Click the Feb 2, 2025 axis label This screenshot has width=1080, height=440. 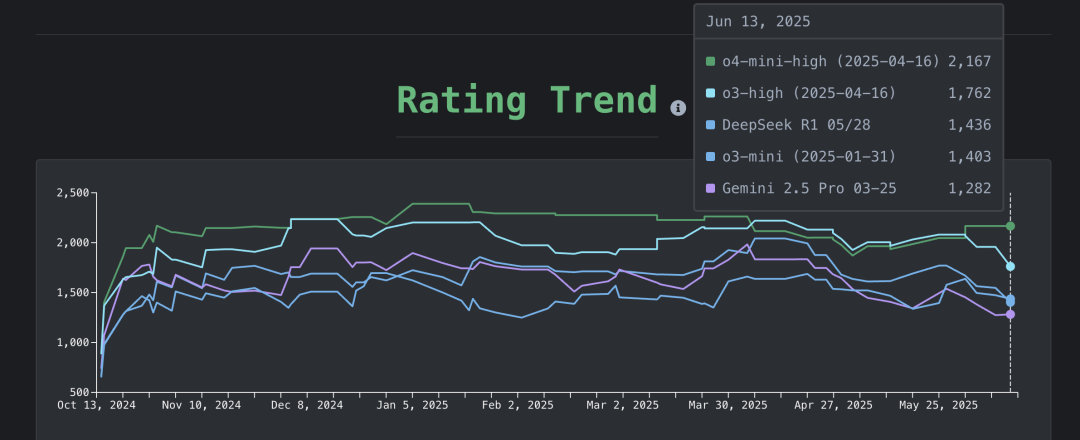click(x=517, y=406)
